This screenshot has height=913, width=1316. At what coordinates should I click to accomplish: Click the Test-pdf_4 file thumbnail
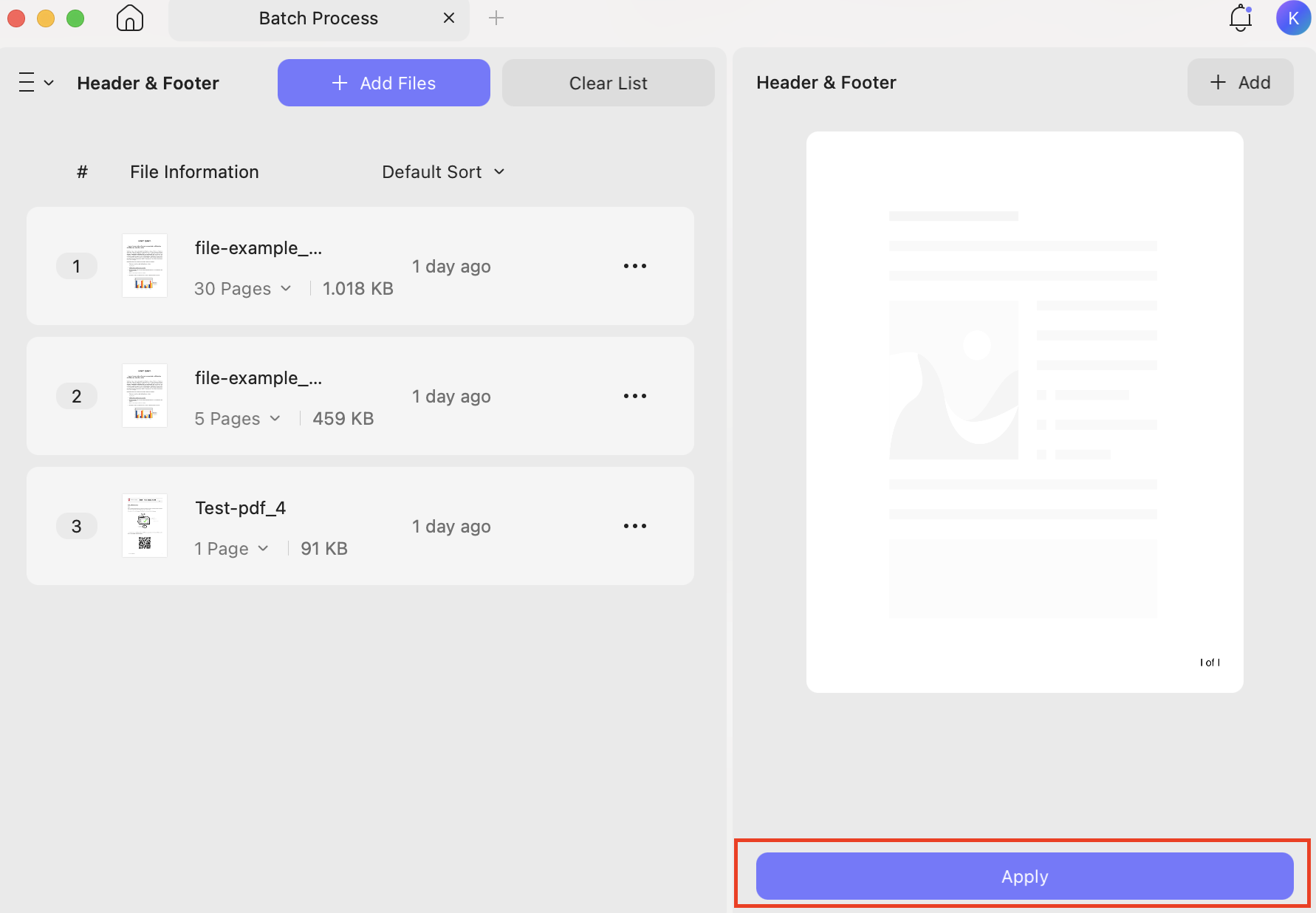pyautogui.click(x=144, y=525)
